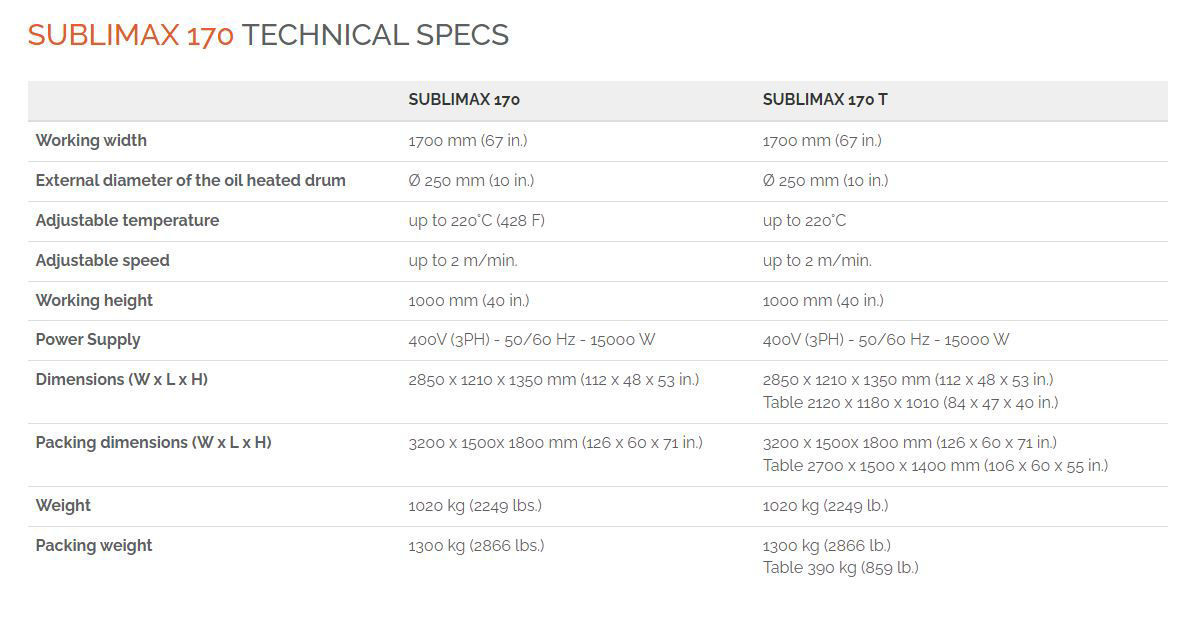Click the '1020 kg (2249 lbs.)' weight value

pos(475,506)
